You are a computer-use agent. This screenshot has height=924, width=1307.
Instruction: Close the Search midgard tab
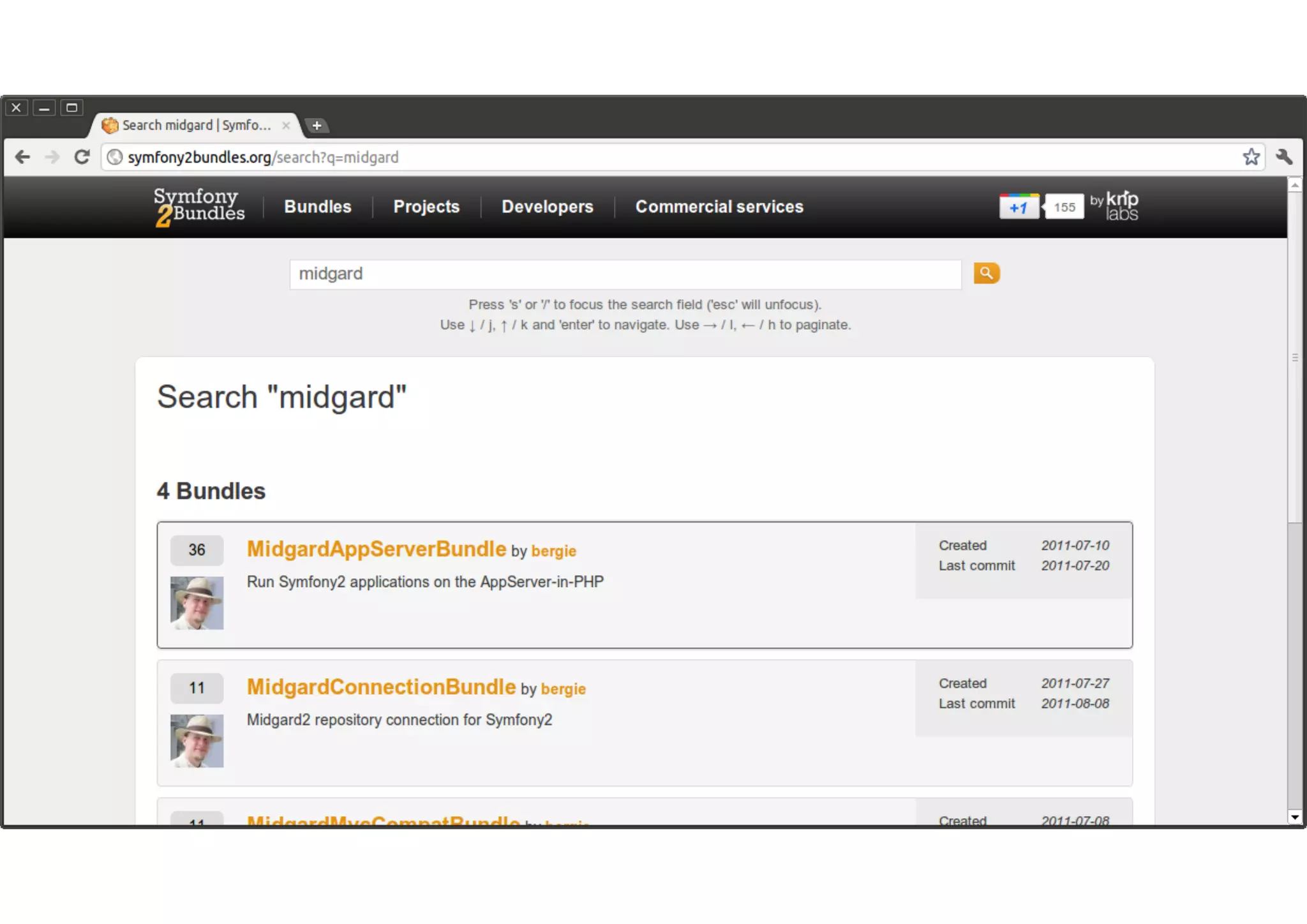tap(286, 125)
